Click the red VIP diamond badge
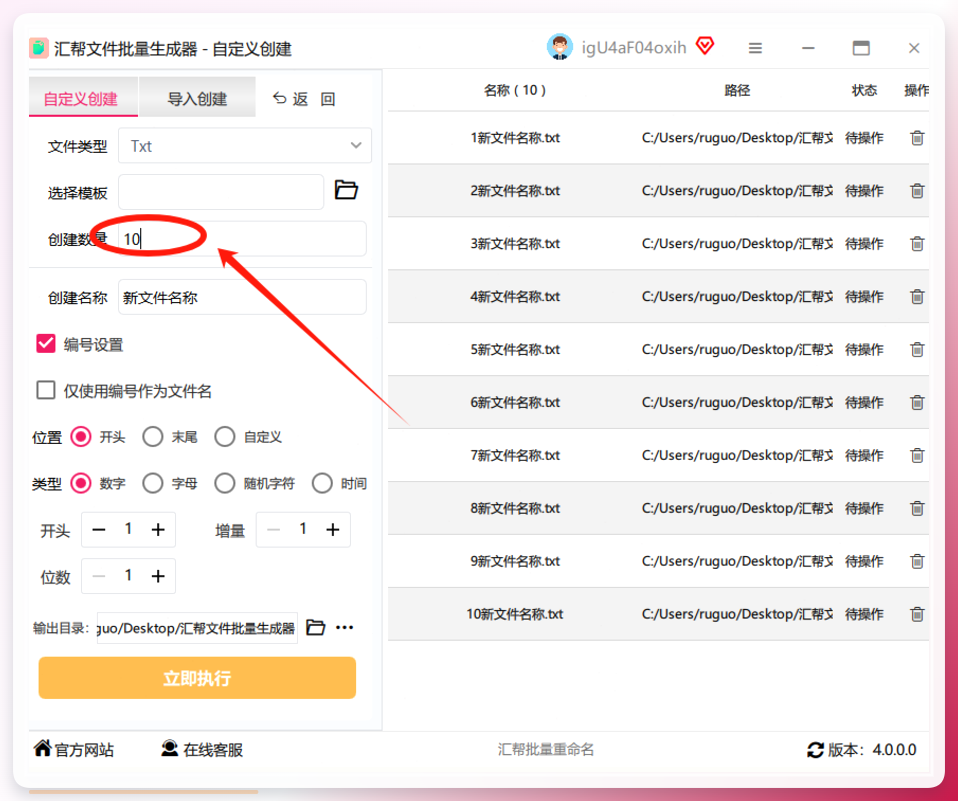 (x=705, y=46)
